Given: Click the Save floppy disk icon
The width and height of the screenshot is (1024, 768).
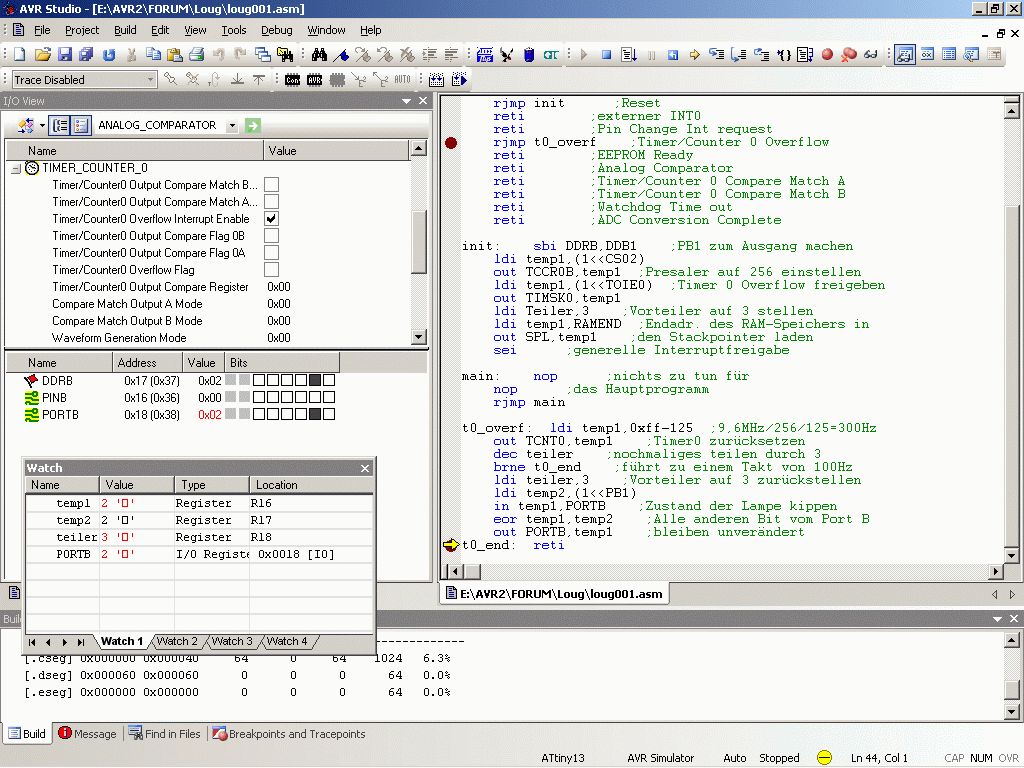Looking at the screenshot, I should [65, 55].
